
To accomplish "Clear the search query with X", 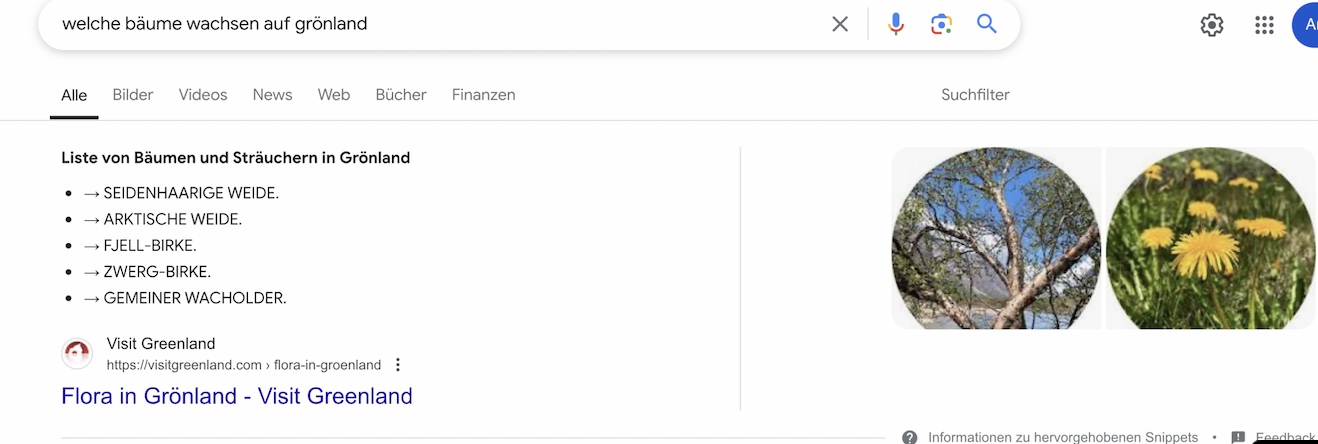I will click(840, 24).
